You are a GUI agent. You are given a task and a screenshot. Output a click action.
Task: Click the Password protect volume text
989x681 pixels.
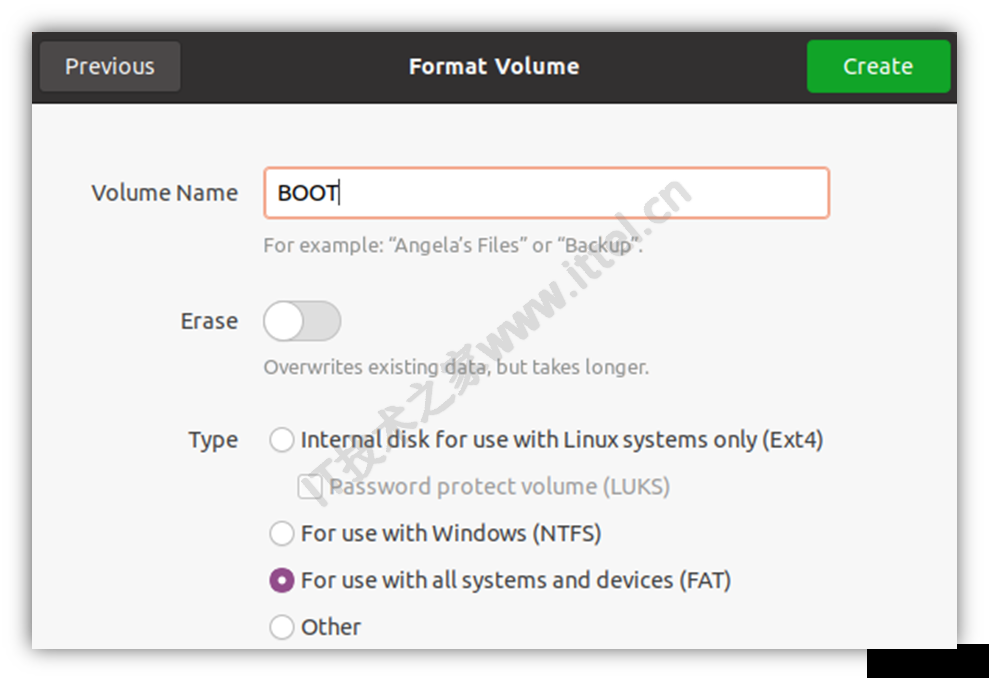click(x=500, y=487)
